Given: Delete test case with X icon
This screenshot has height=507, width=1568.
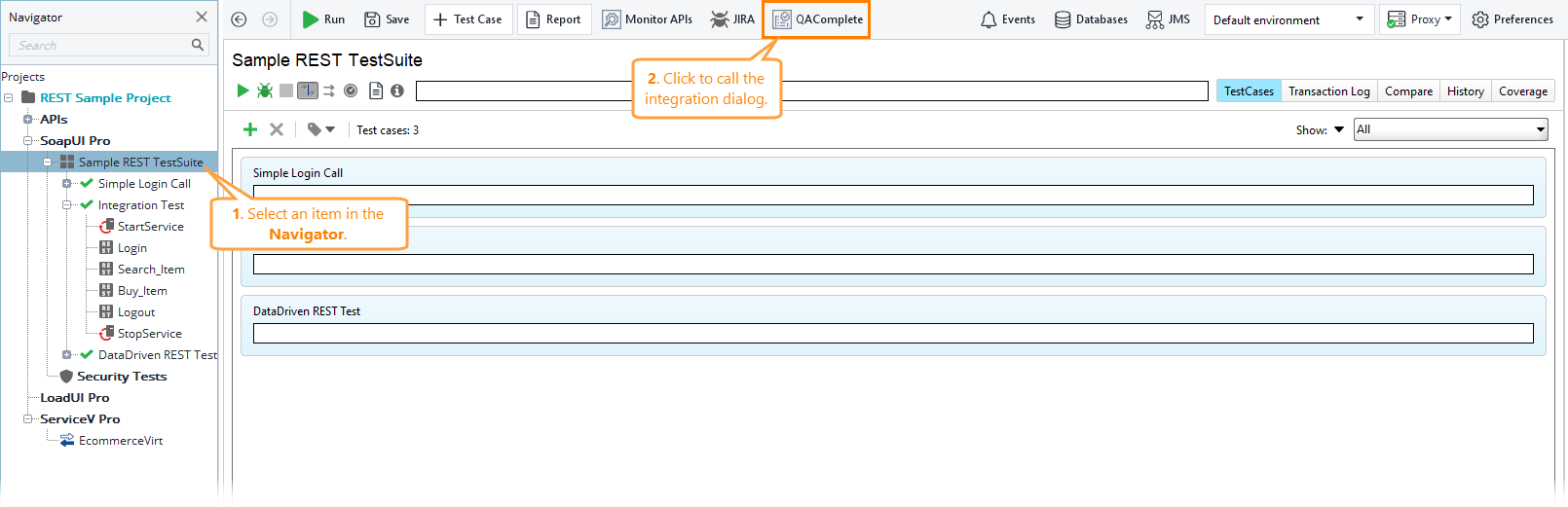Looking at the screenshot, I should 277,129.
